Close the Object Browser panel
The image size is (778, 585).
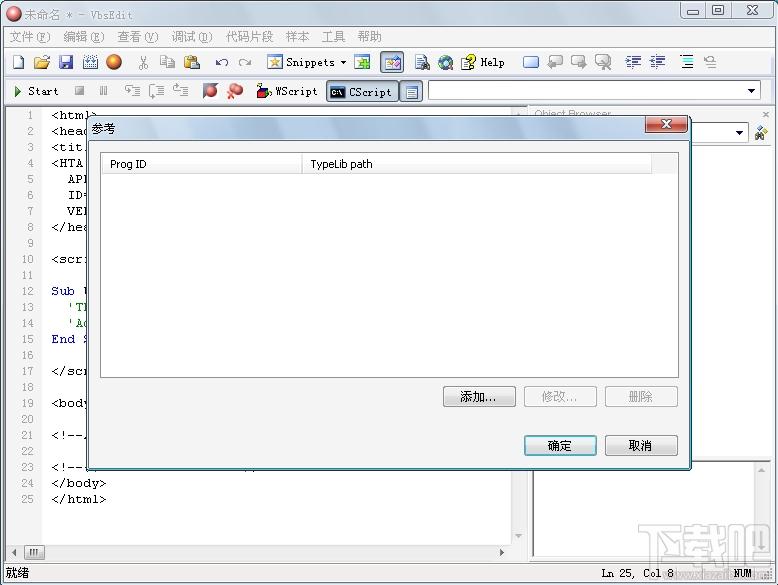pos(766,114)
